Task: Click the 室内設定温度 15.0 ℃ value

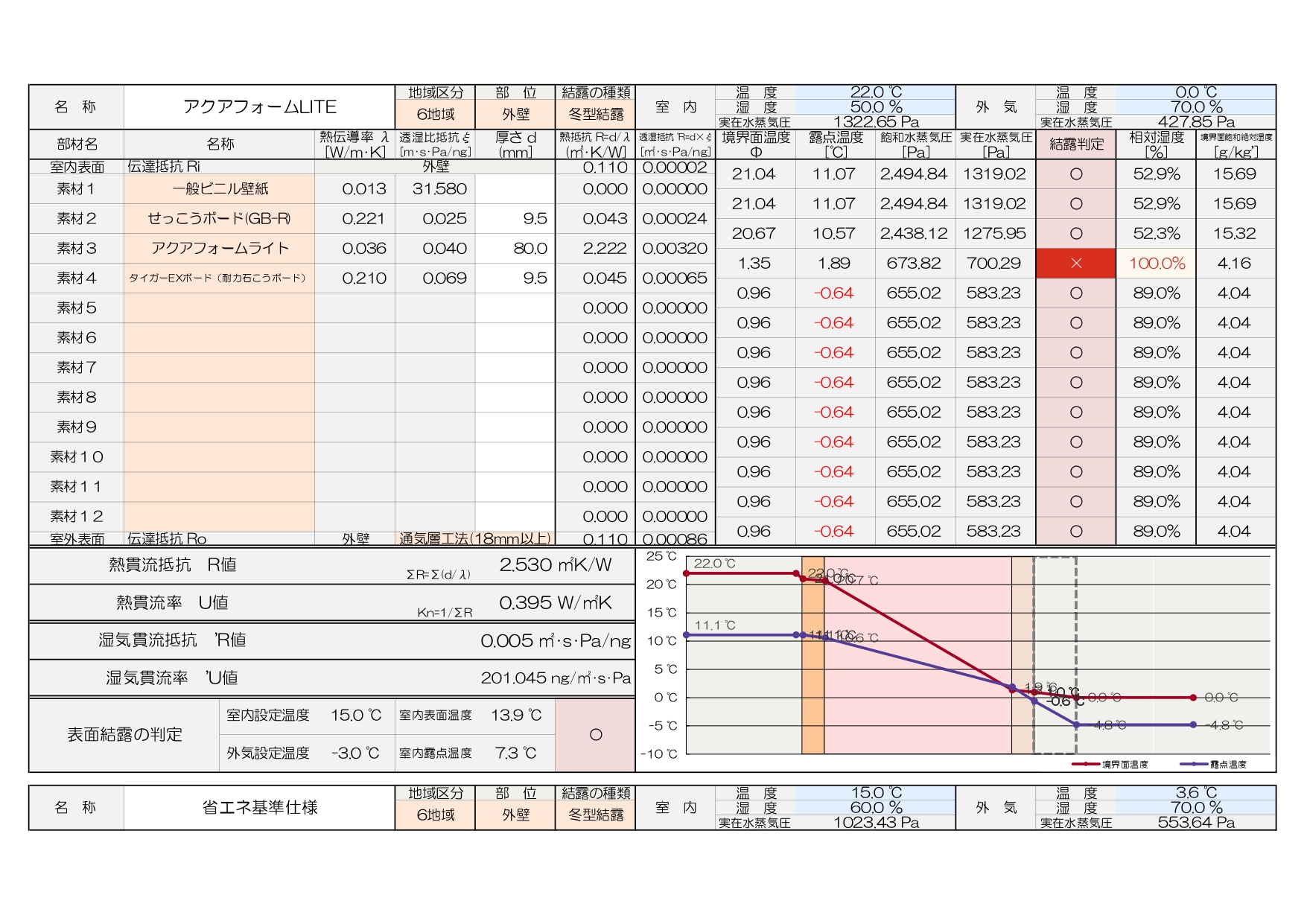Action: coord(355,716)
